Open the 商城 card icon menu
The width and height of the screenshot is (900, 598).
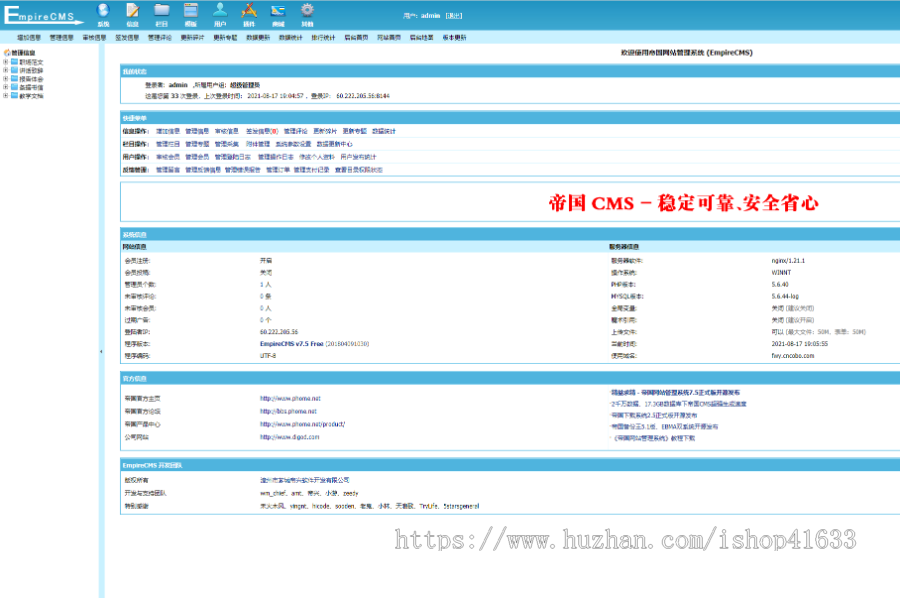coord(278,15)
